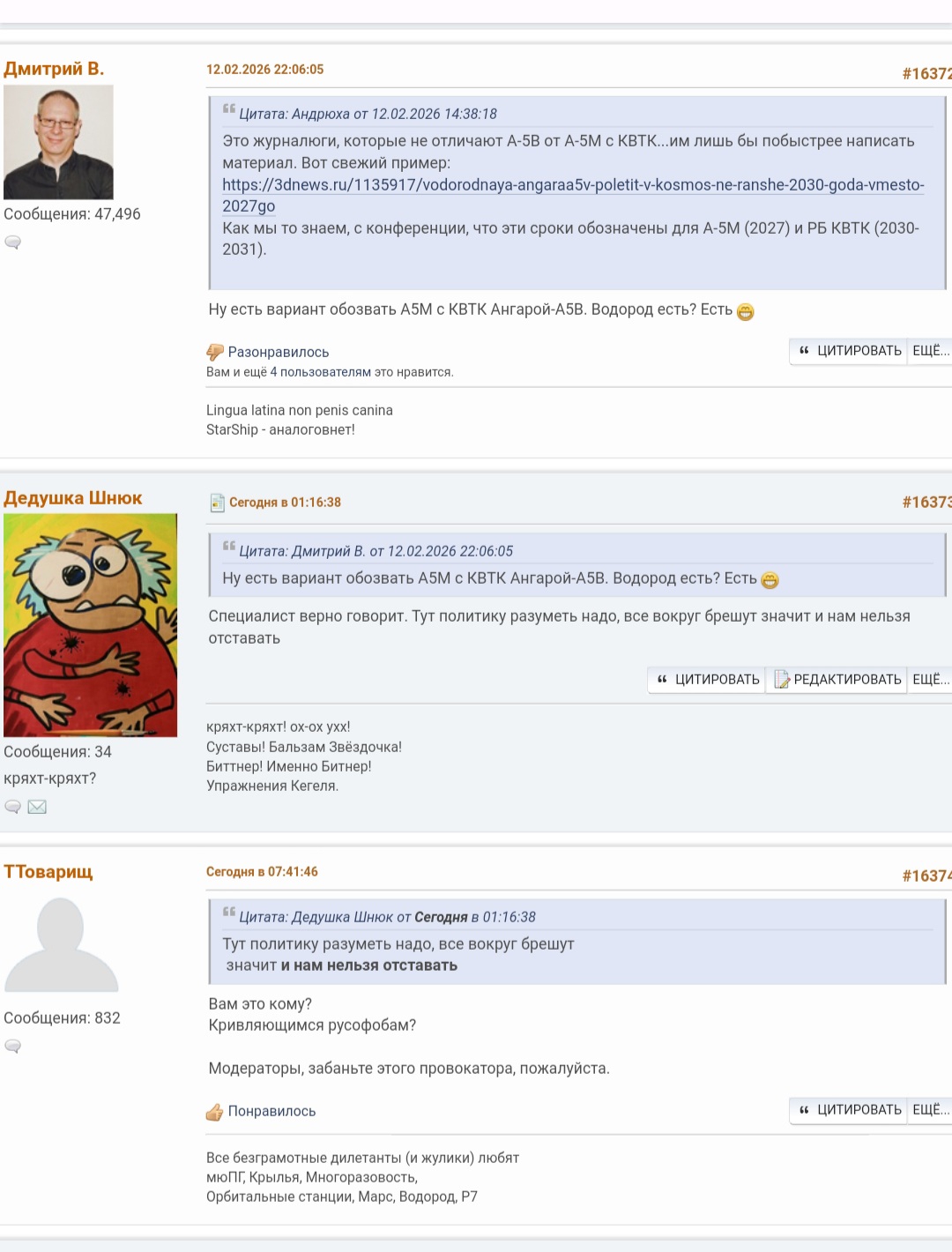Open post number #16373 permalink

(926, 503)
